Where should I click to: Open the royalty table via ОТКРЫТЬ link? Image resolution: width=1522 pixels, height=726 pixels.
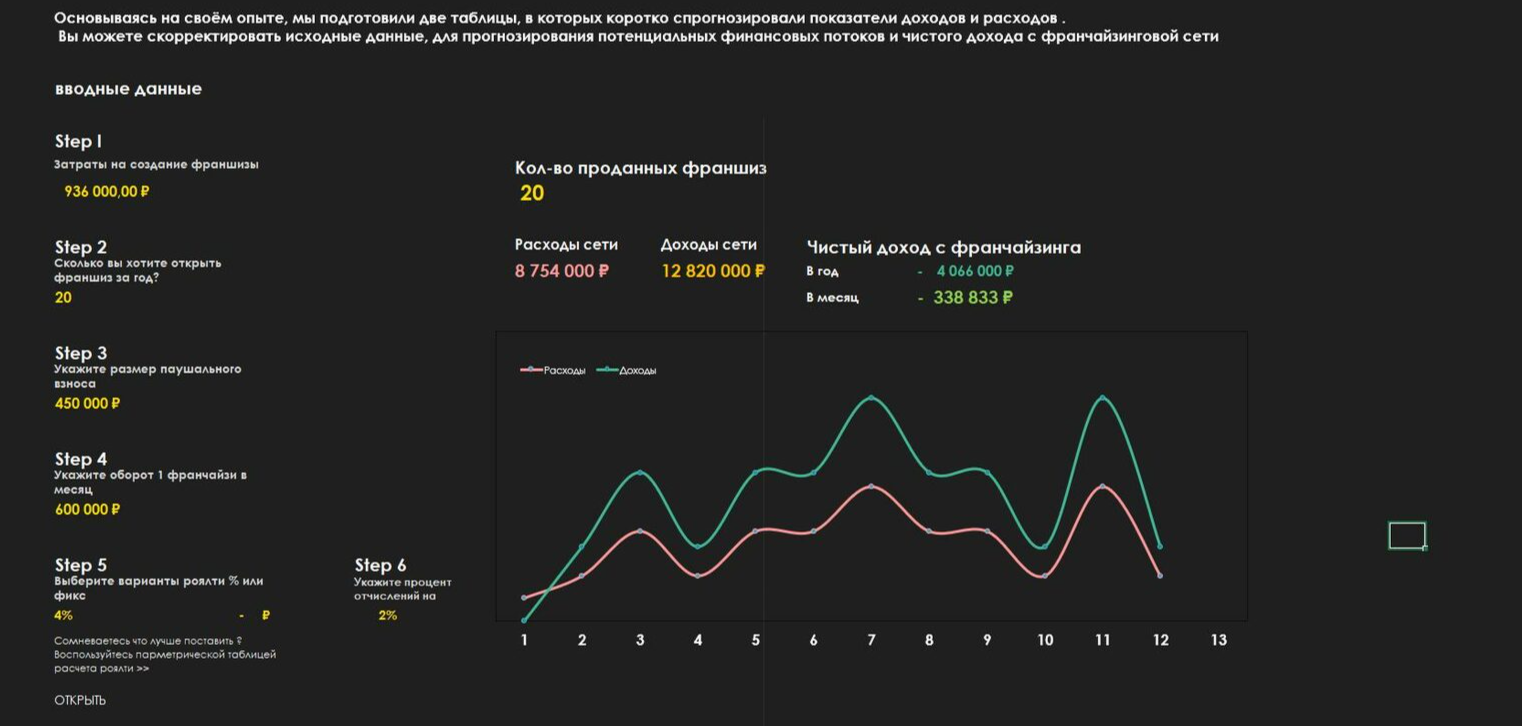pos(80,701)
